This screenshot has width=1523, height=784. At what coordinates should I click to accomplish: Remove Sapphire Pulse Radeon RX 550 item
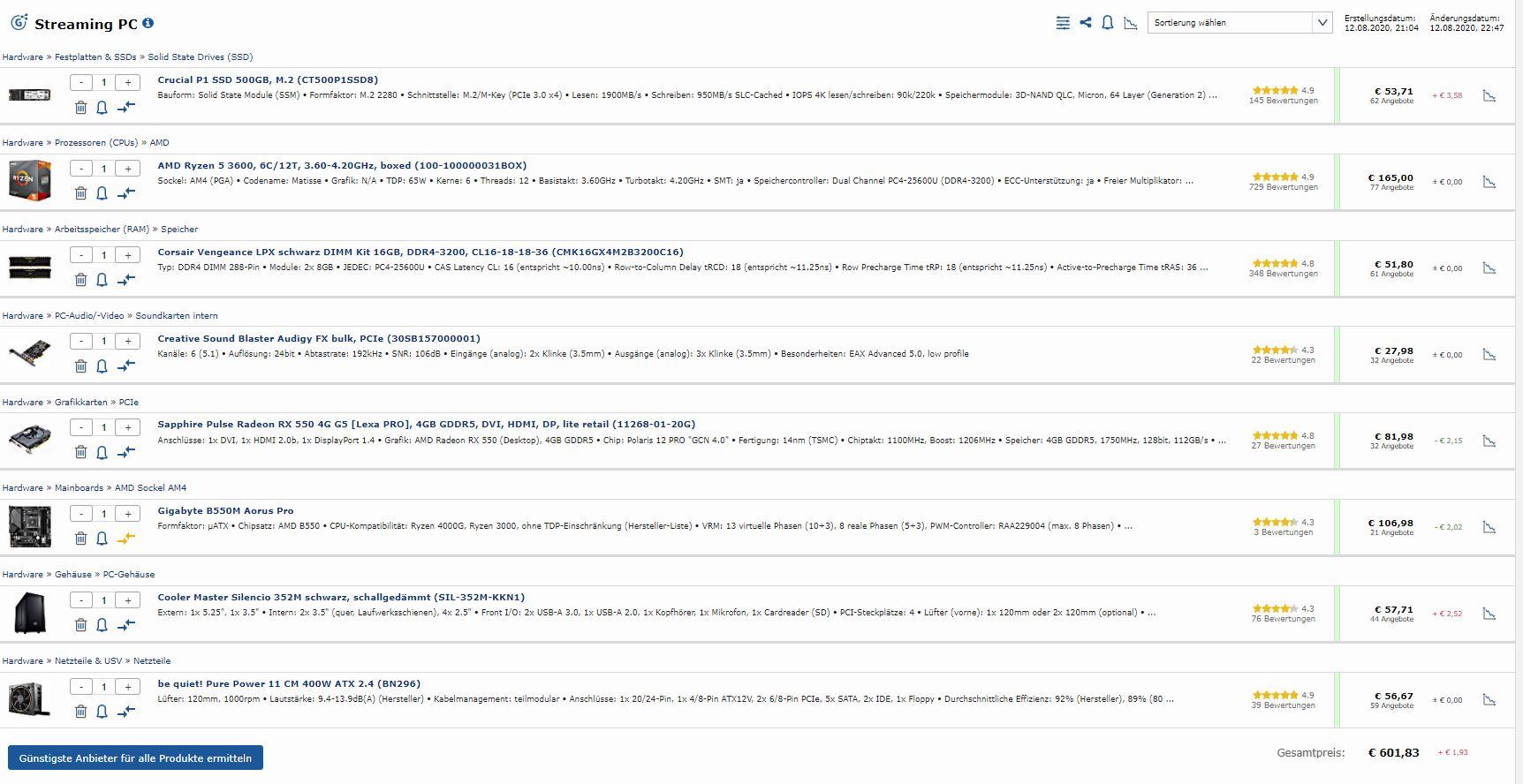[80, 451]
